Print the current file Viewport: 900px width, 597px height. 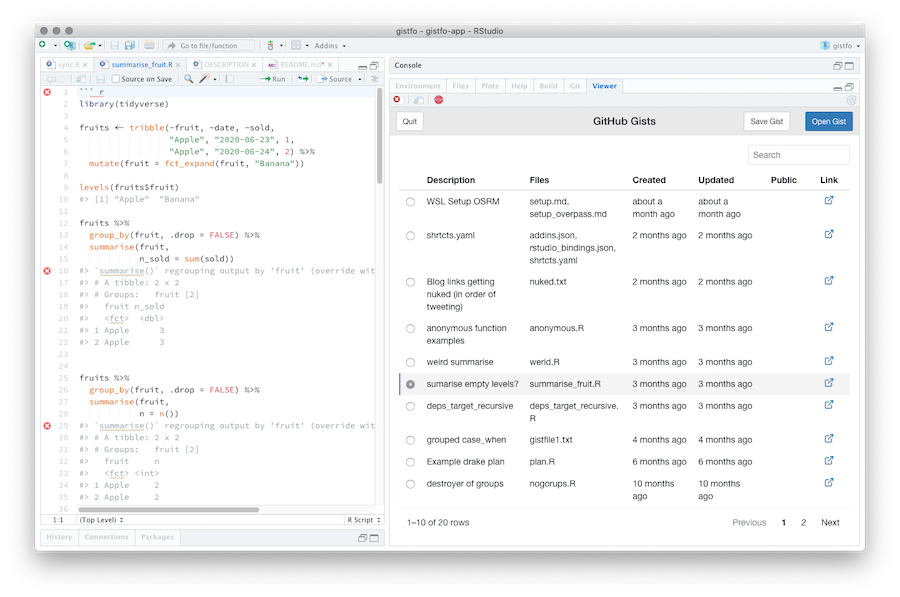coord(149,45)
